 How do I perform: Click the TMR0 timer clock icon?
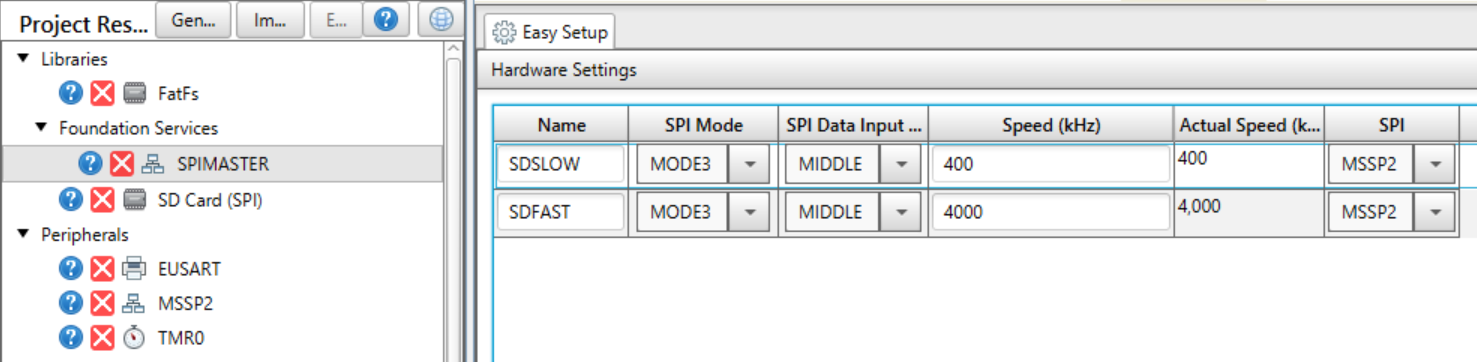click(x=134, y=338)
